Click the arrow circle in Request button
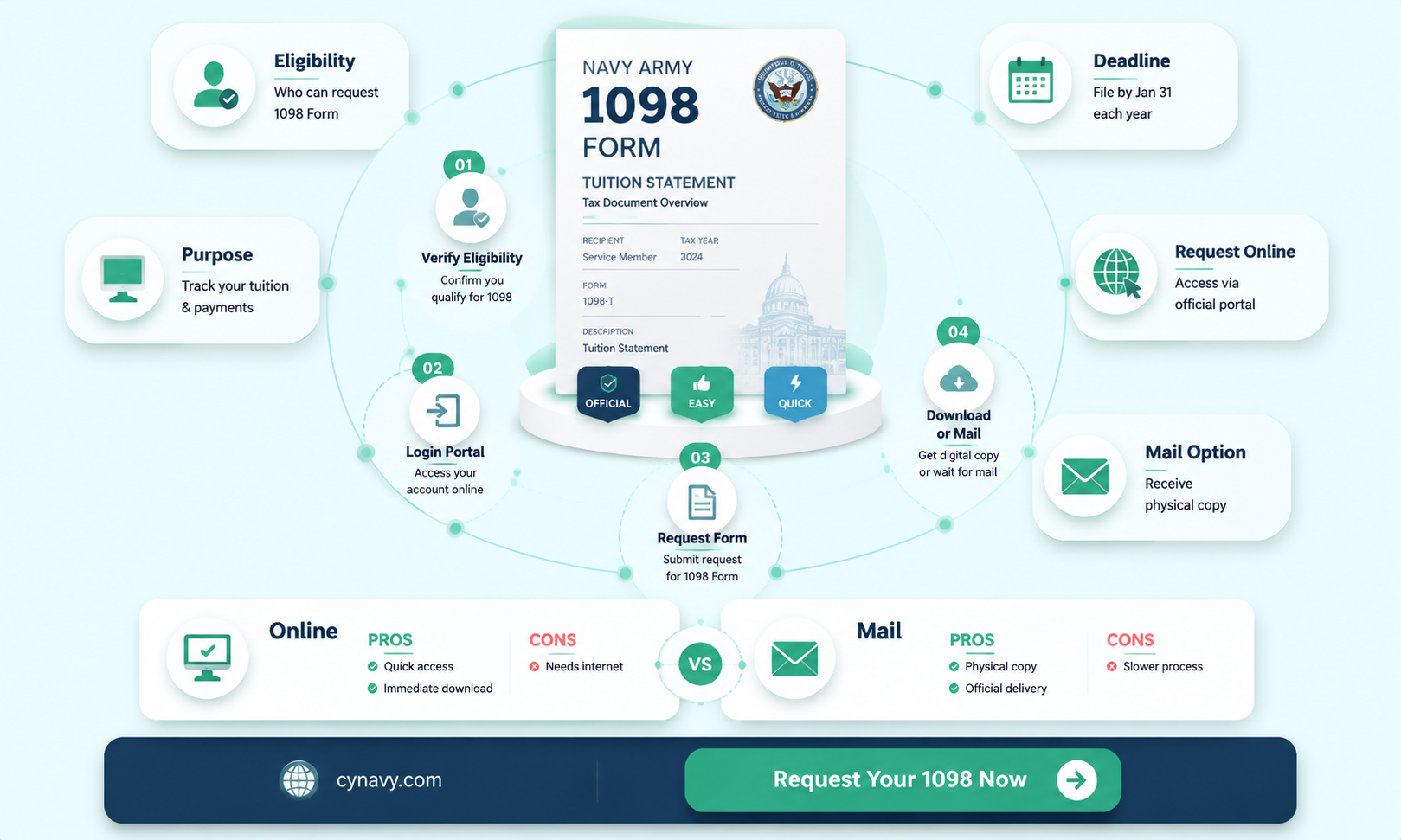 (1076, 780)
